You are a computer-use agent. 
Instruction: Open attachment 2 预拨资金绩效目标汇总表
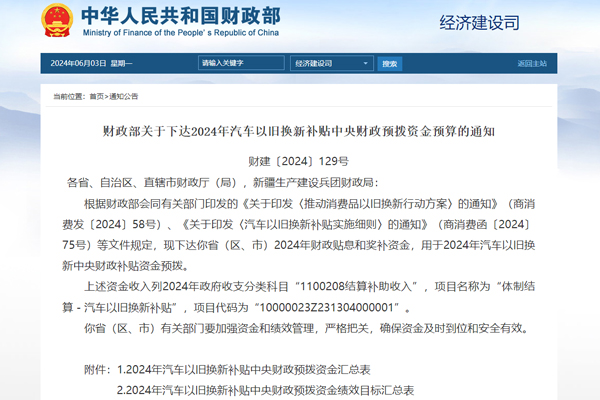(265, 389)
